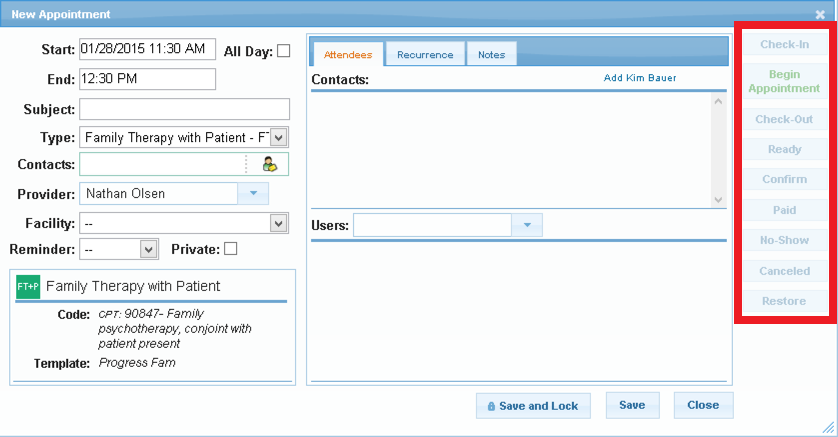
Task: Expand the Provider dropdown arrow
Action: click(x=253, y=193)
